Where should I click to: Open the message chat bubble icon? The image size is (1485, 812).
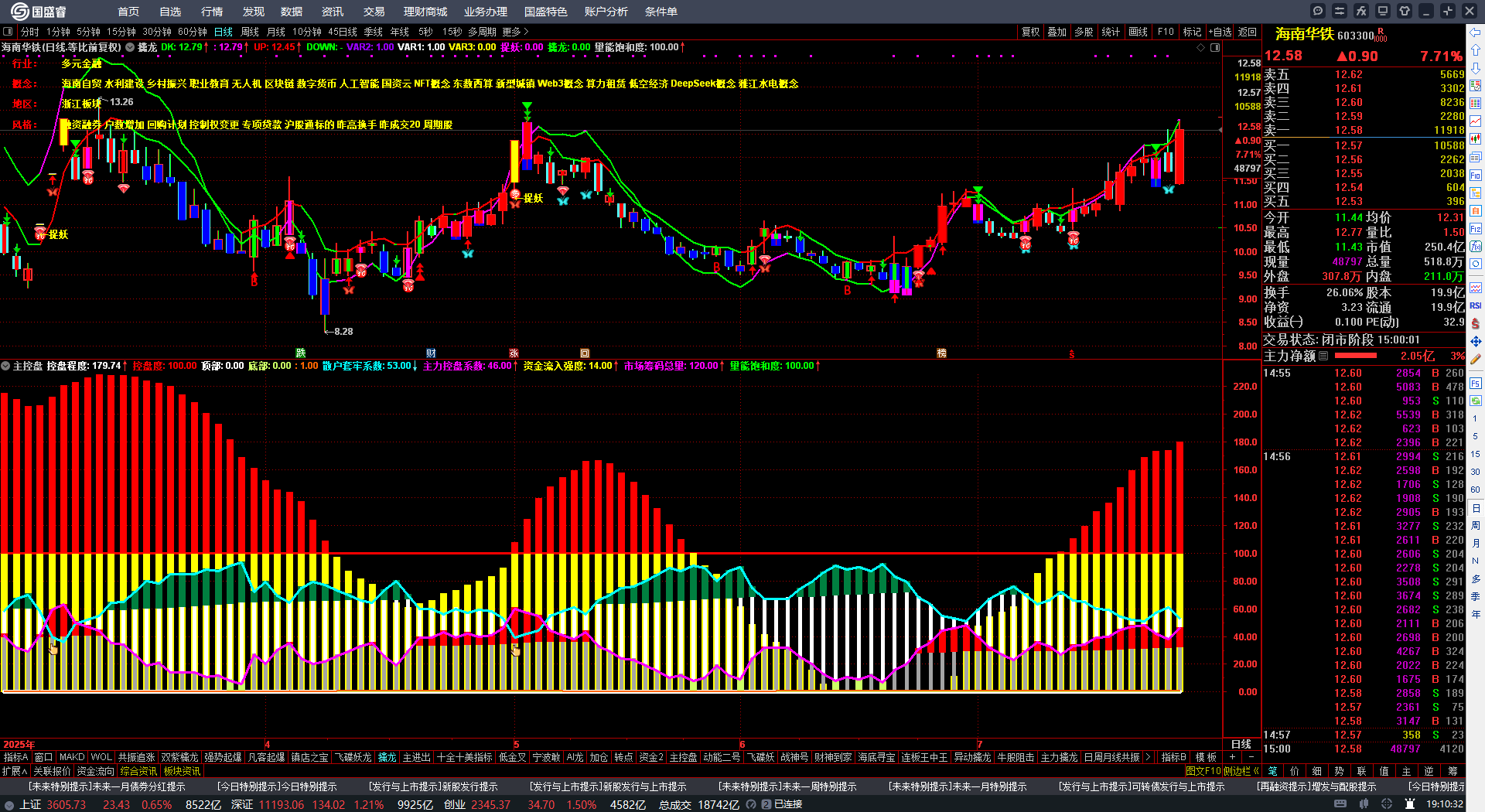click(1318, 11)
